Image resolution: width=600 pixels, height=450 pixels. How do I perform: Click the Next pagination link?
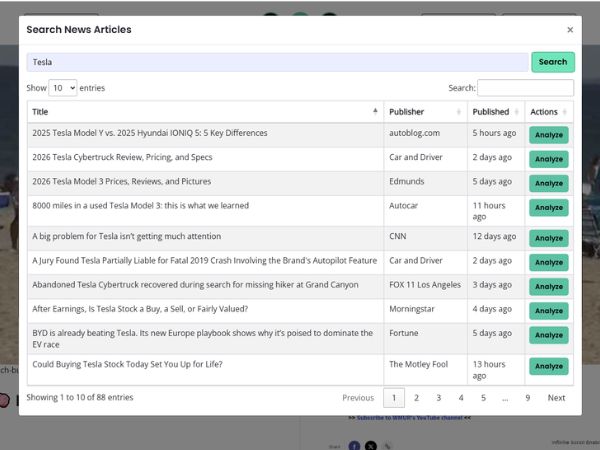556,398
